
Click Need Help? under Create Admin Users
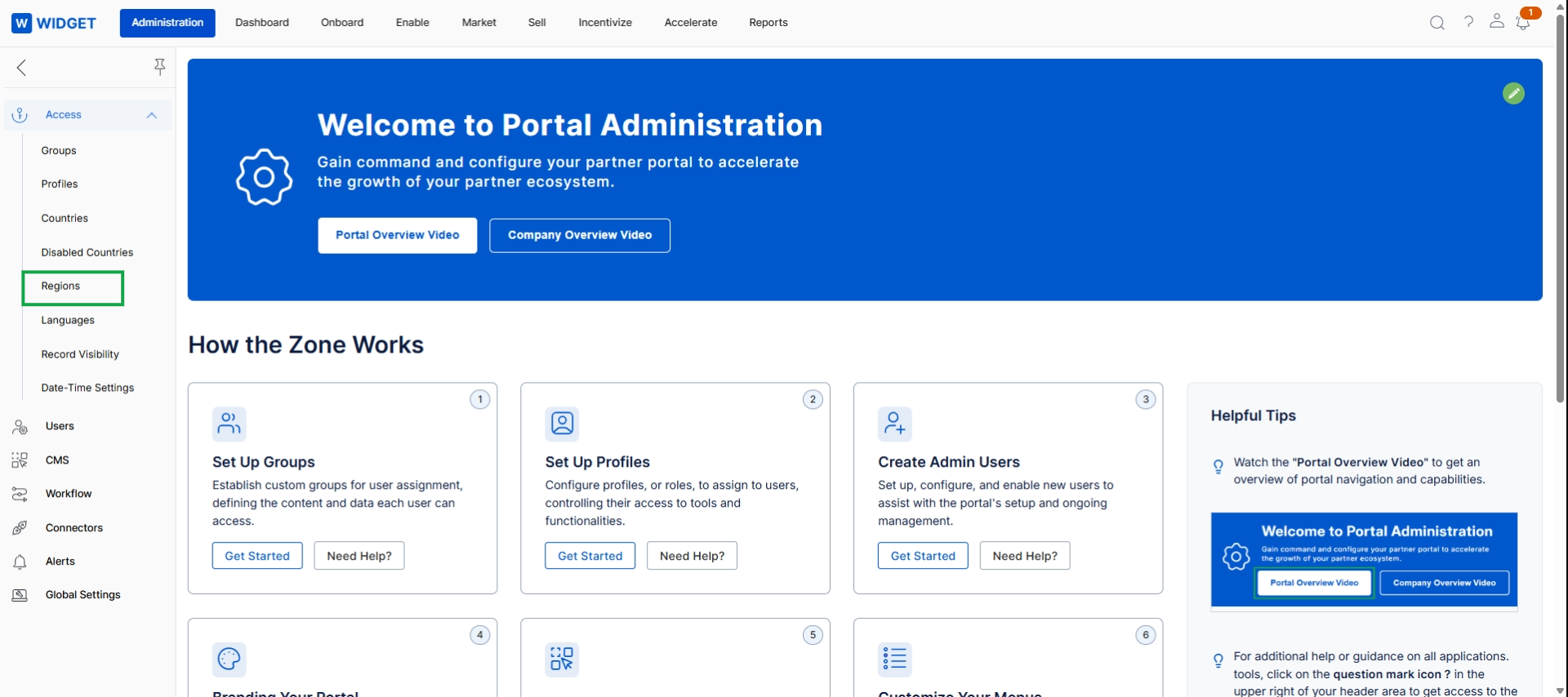pyautogui.click(x=1025, y=556)
